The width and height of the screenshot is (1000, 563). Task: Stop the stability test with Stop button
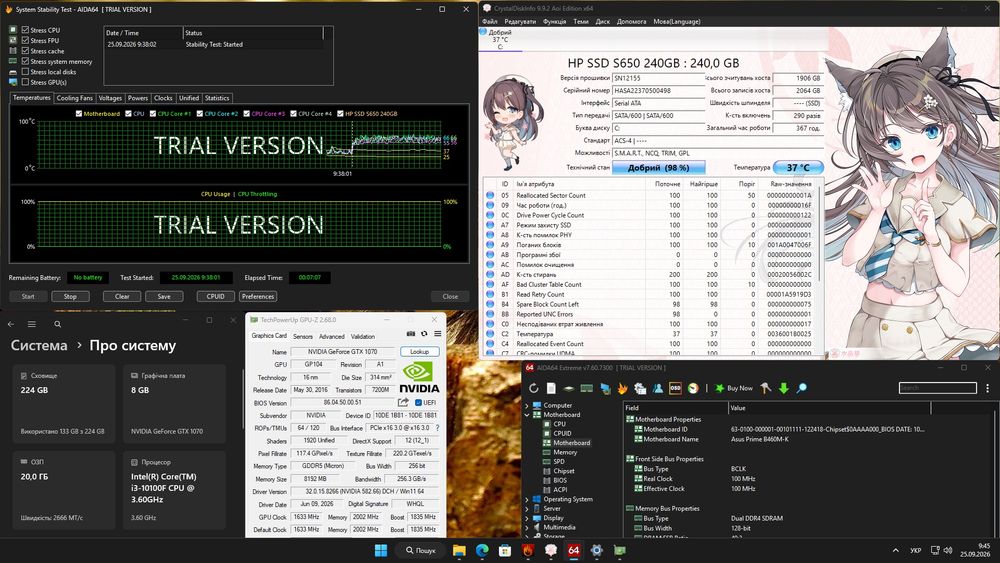70,296
